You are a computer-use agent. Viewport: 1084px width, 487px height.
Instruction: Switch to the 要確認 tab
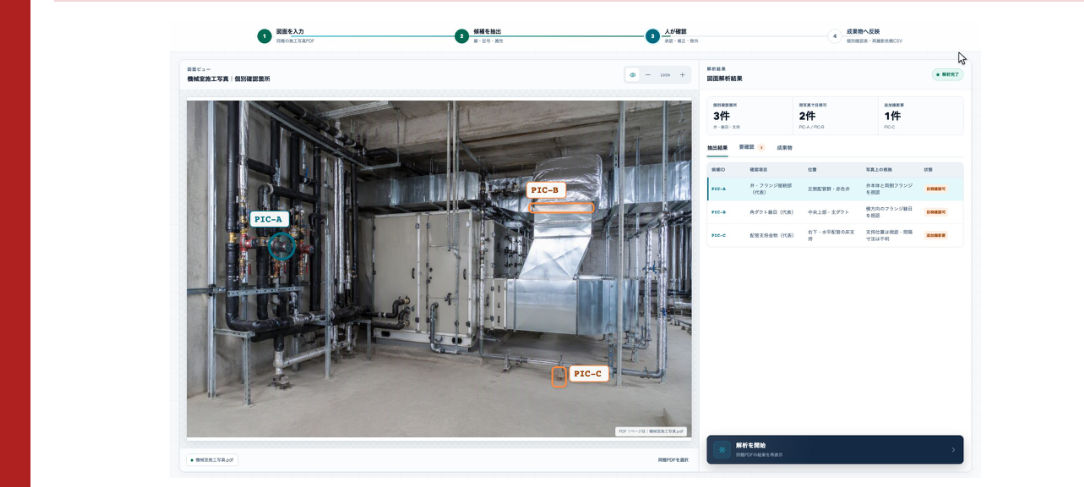[x=751, y=147]
